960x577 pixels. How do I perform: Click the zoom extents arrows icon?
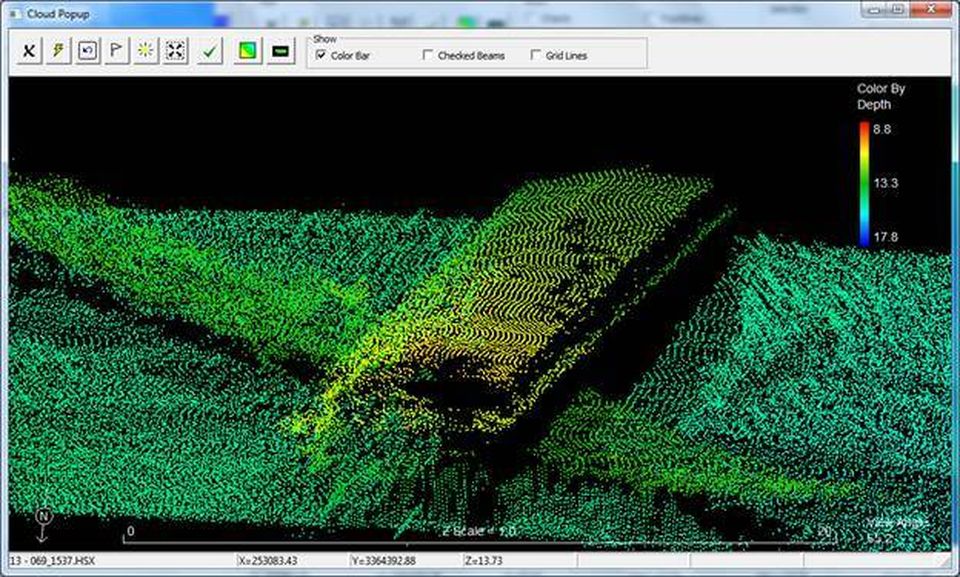coord(175,51)
